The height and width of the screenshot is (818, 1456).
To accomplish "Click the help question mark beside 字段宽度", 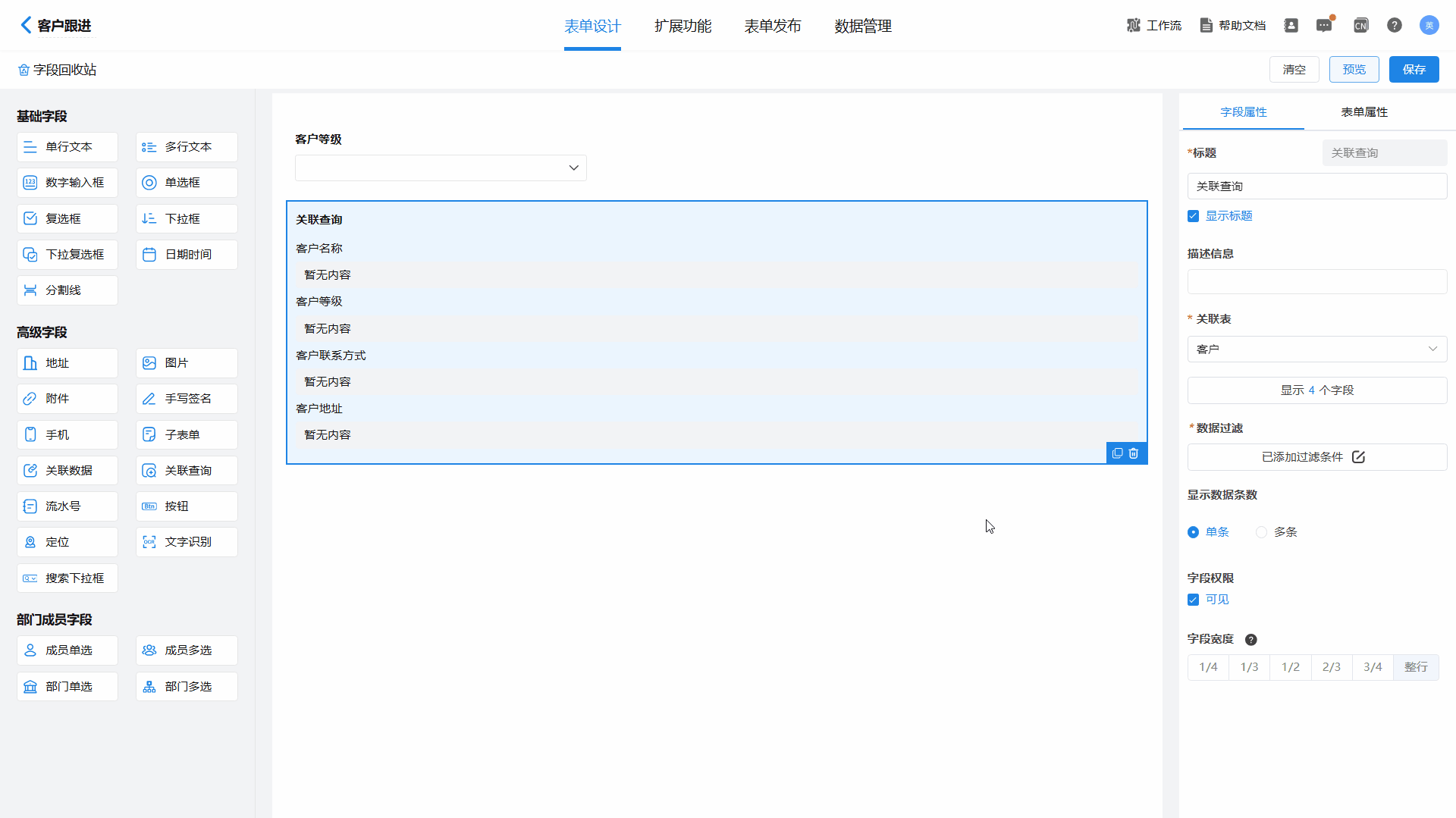I will pyautogui.click(x=1251, y=640).
